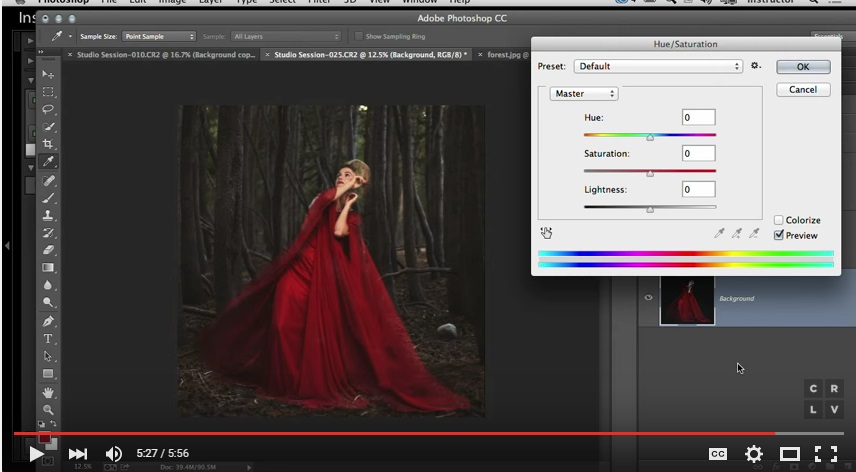This screenshot has width=856, height=472.
Task: Open Sample Size Point Sample dropdown
Action: 159,36
